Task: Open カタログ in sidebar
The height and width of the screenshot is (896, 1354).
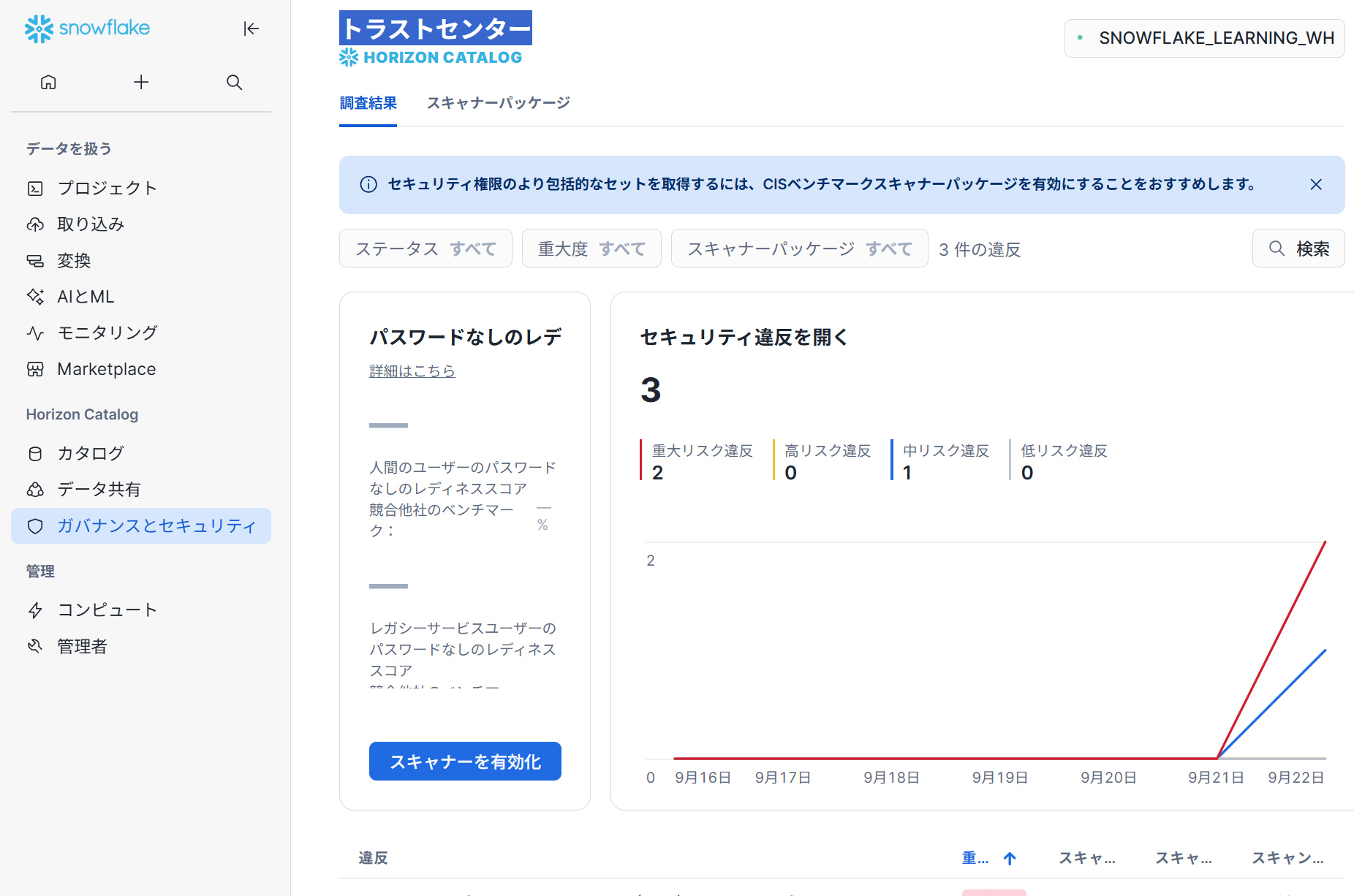Action: click(x=141, y=453)
